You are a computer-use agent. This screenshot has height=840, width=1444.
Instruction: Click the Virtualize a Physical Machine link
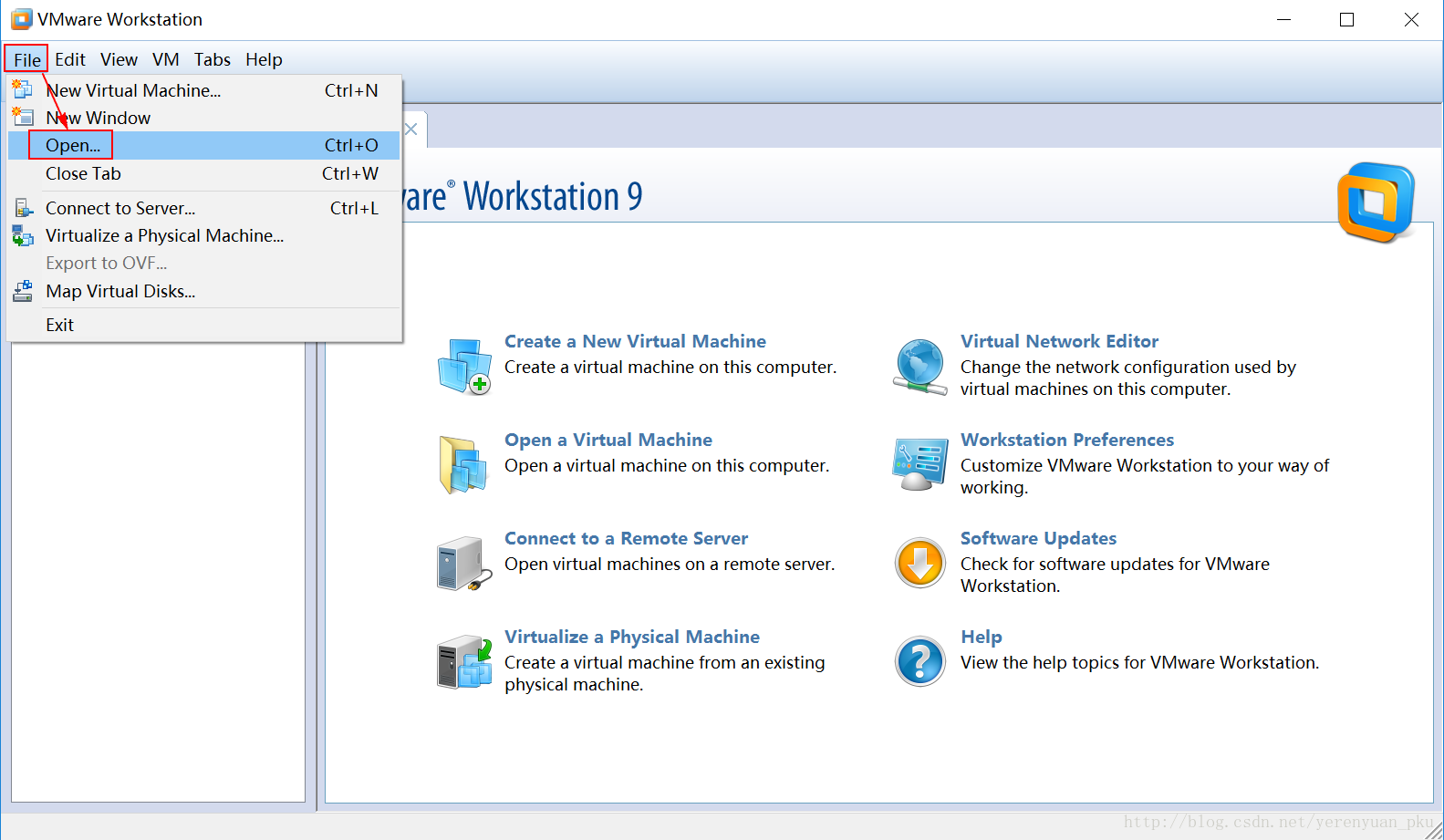(632, 637)
